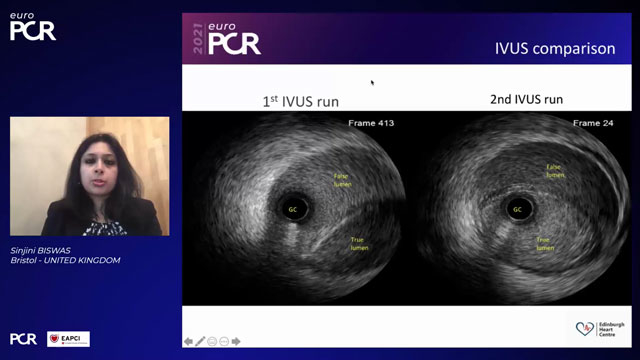Click the PCR logo beside the EAPCI badge

pos(23,339)
